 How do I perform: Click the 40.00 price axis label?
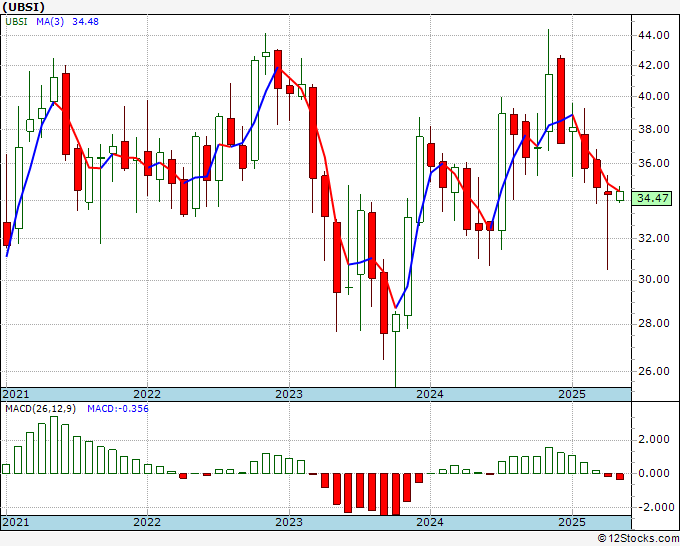tap(654, 96)
